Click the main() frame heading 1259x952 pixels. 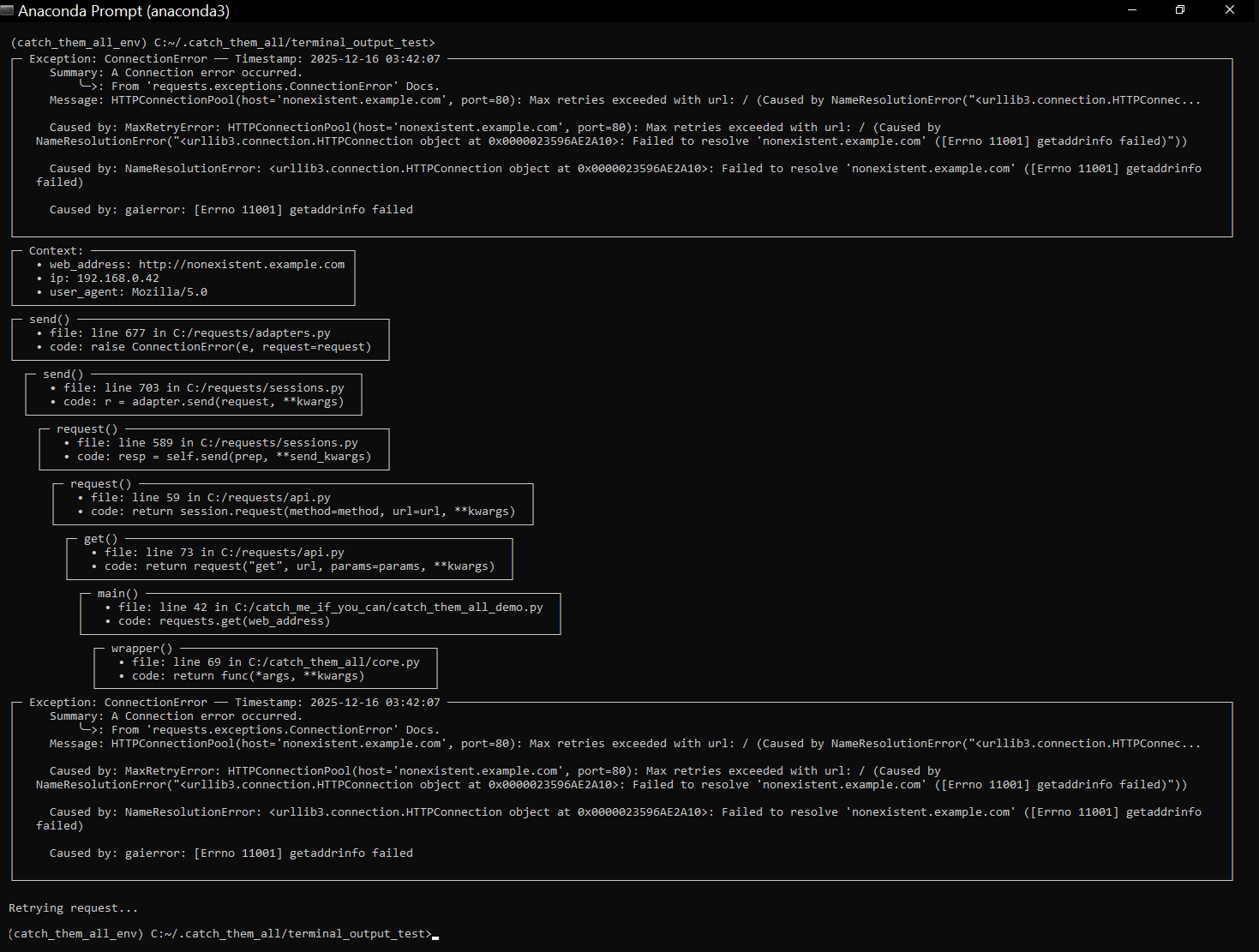(x=117, y=594)
